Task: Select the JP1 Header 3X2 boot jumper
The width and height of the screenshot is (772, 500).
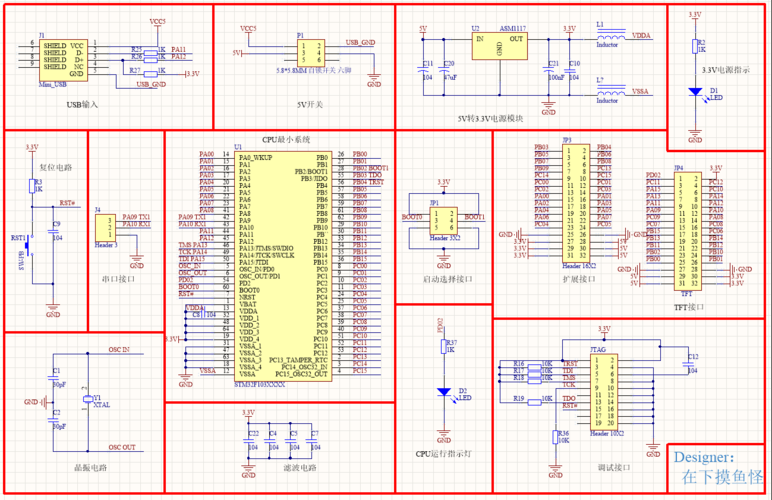Action: 444,221
